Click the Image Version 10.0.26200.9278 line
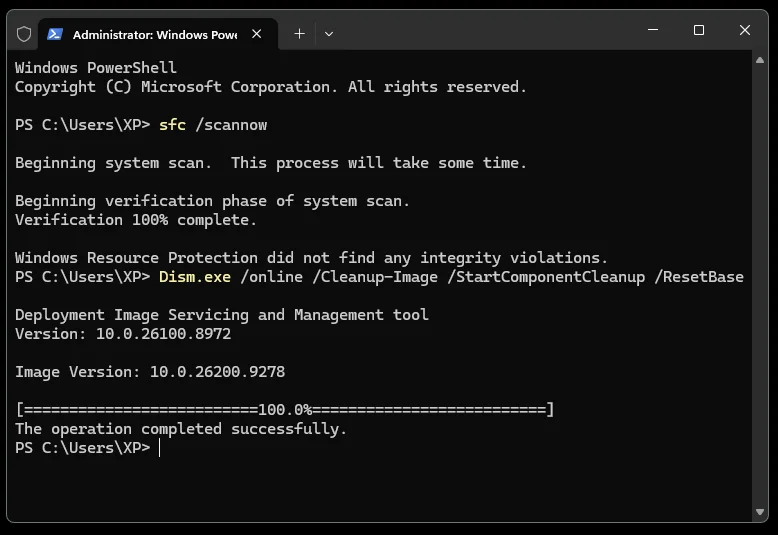Screen dimensions: 778x535 point(150,371)
